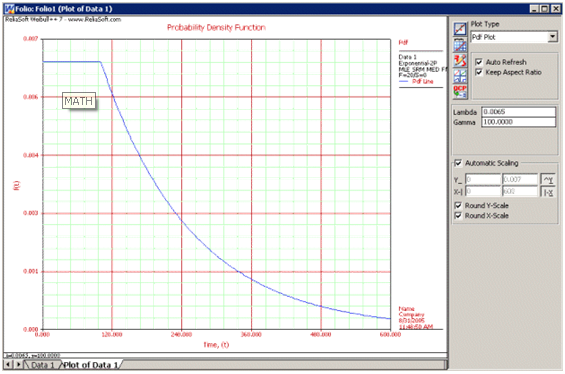
Task: Switch to the Data 1 tab
Action: point(42,365)
